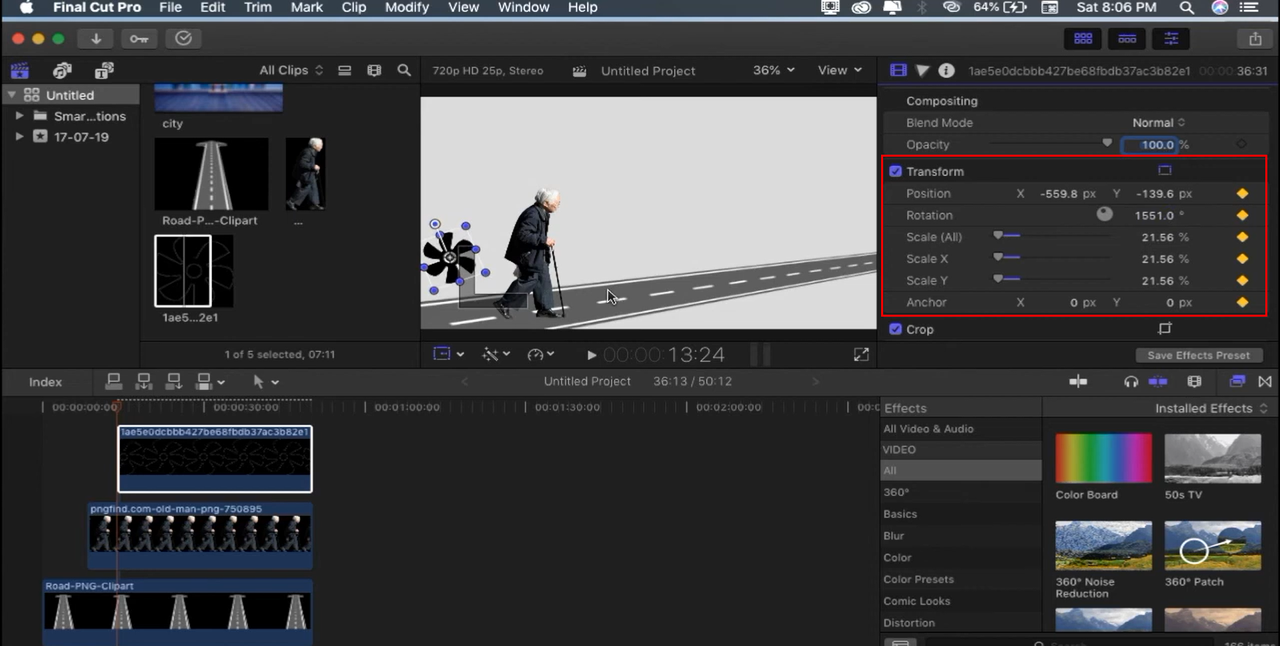1280x646 pixels.
Task: Click the Append clip icon
Action: (x=174, y=382)
